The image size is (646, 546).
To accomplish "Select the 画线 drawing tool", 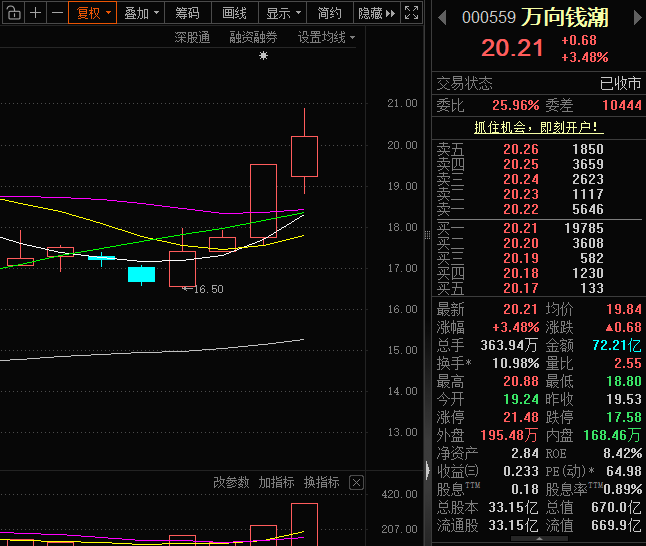I will click(235, 13).
